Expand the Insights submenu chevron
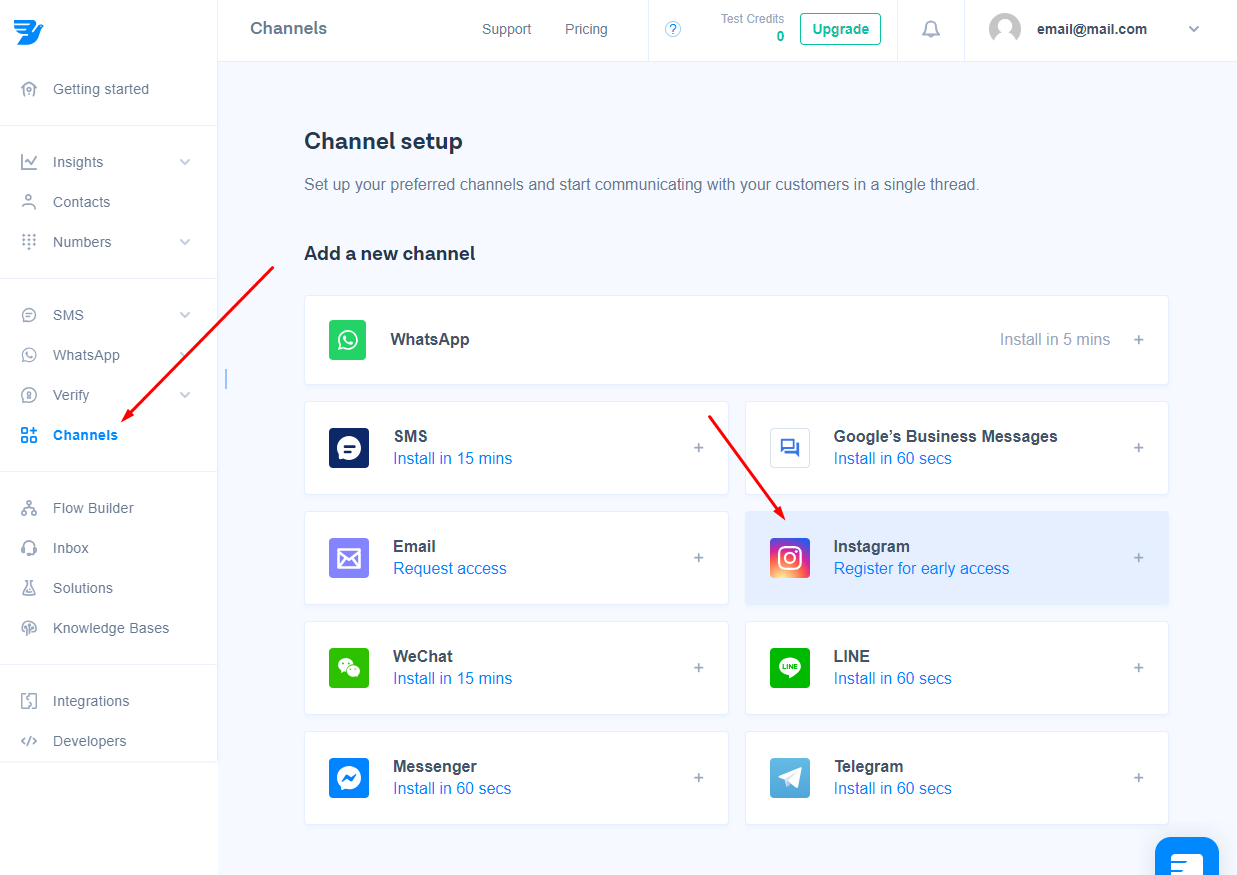This screenshot has width=1237, height=875. pyautogui.click(x=185, y=162)
